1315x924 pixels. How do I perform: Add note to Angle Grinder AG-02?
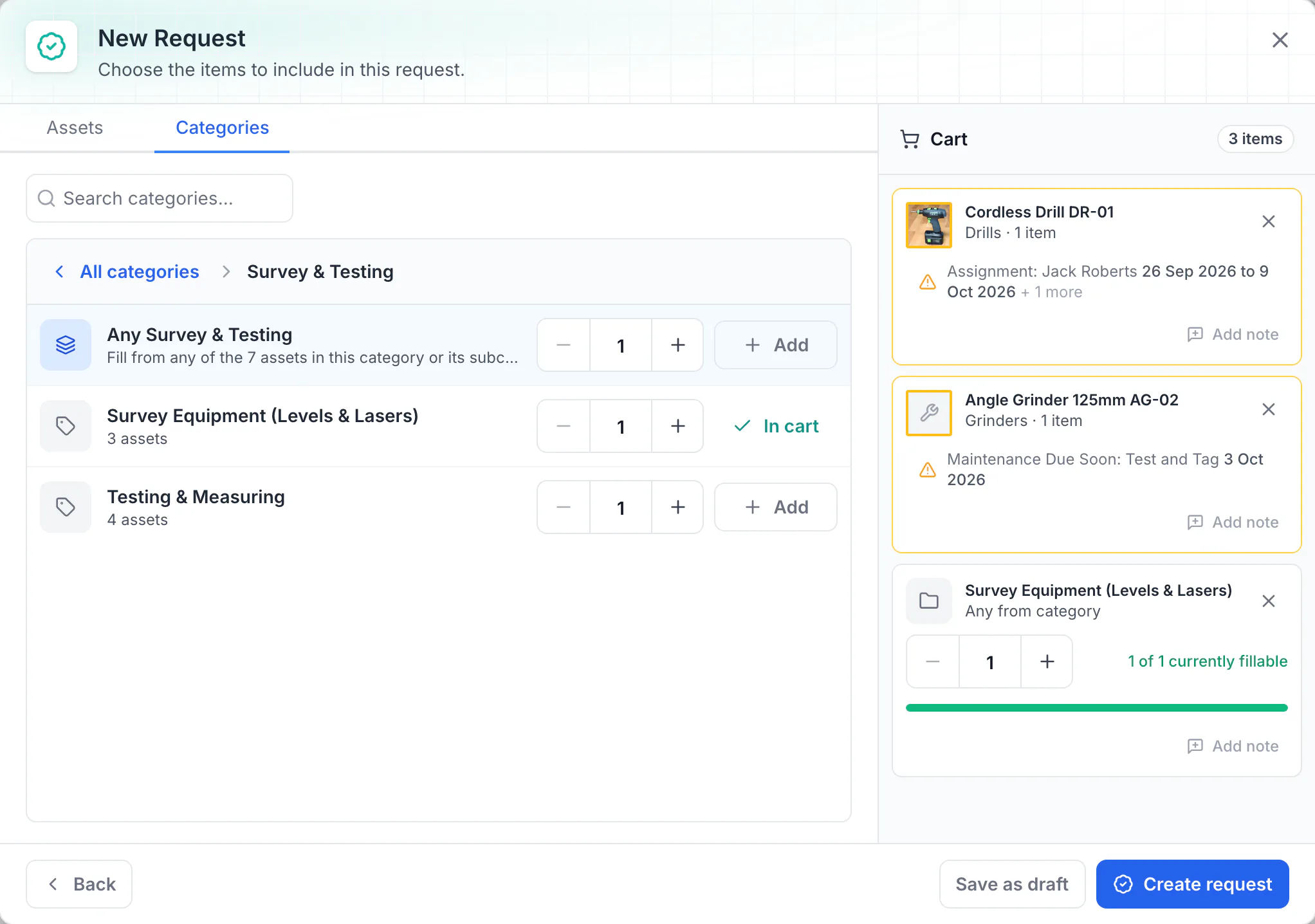[x=1233, y=522]
